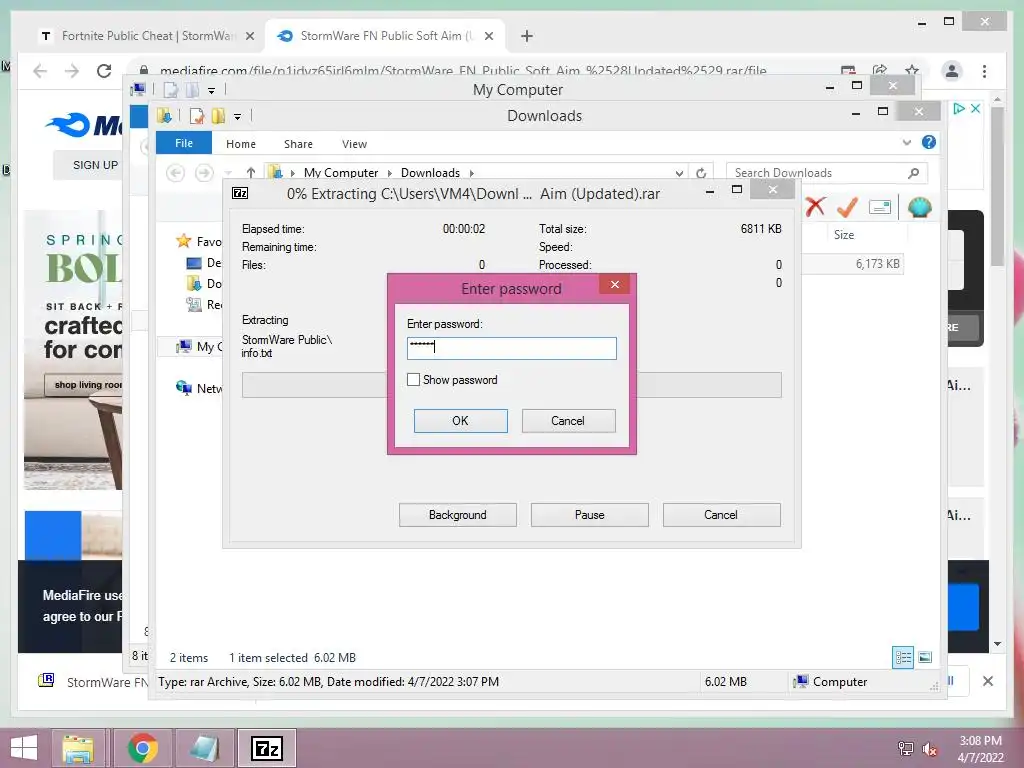Viewport: 1024px width, 768px height.
Task: Open Explorer help question mark icon
Action: (929, 142)
